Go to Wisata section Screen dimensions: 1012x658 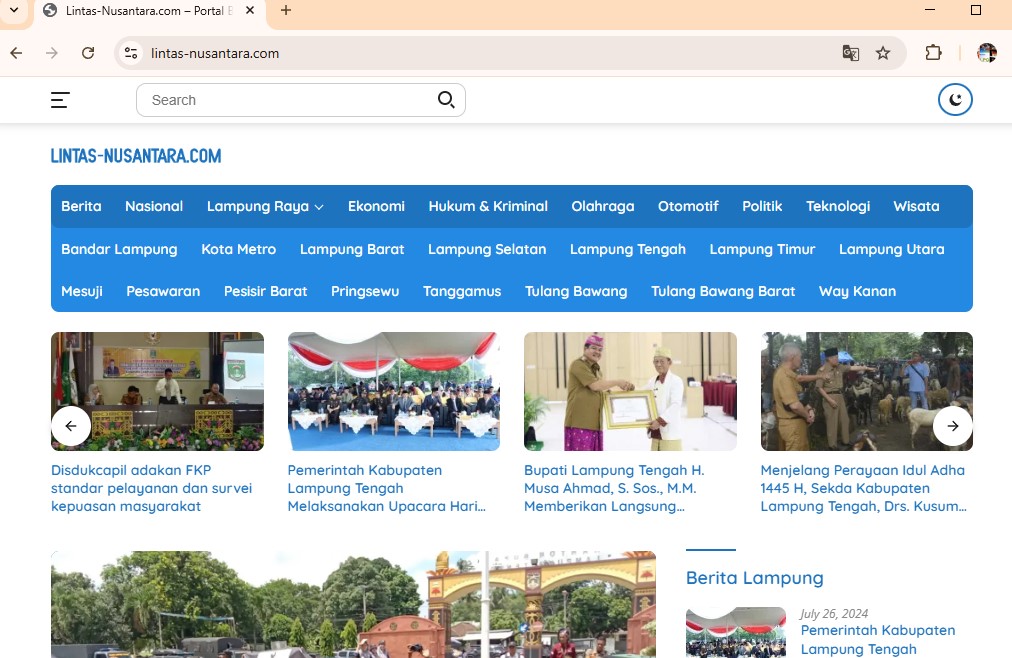[916, 206]
